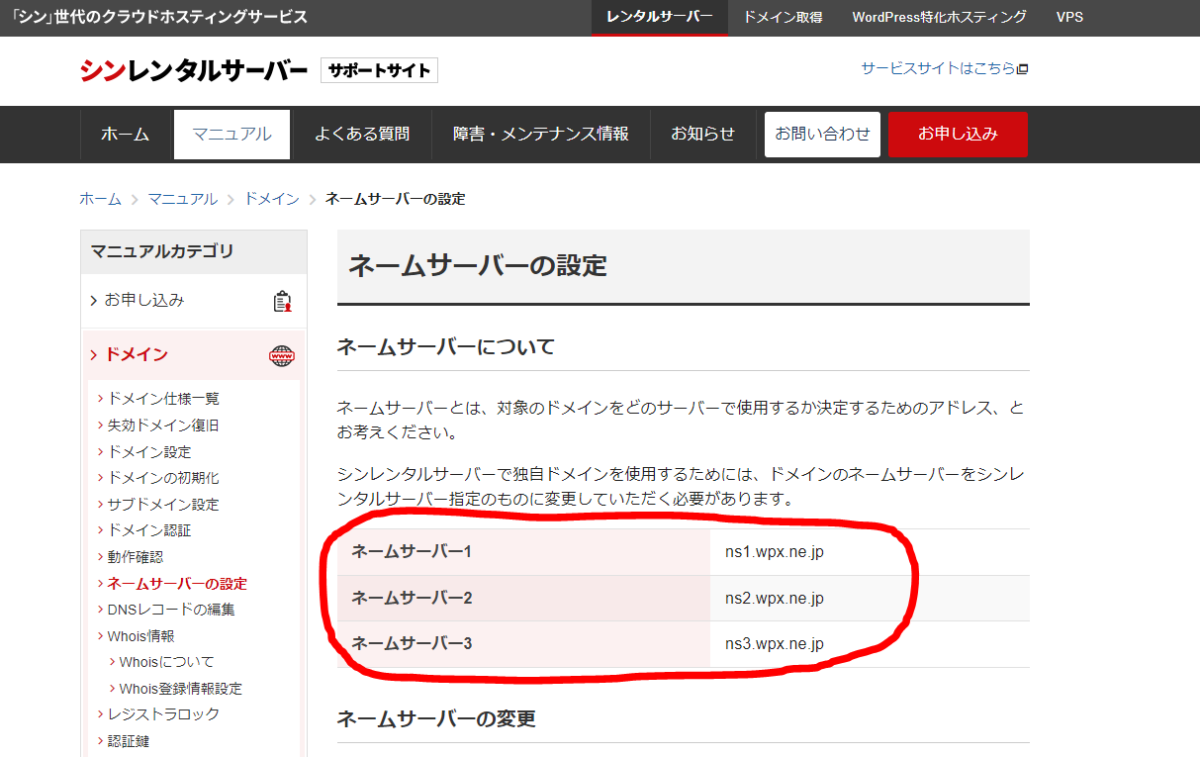Open Whois登録情報設定 sub-item
This screenshot has width=1200, height=757.
point(180,688)
